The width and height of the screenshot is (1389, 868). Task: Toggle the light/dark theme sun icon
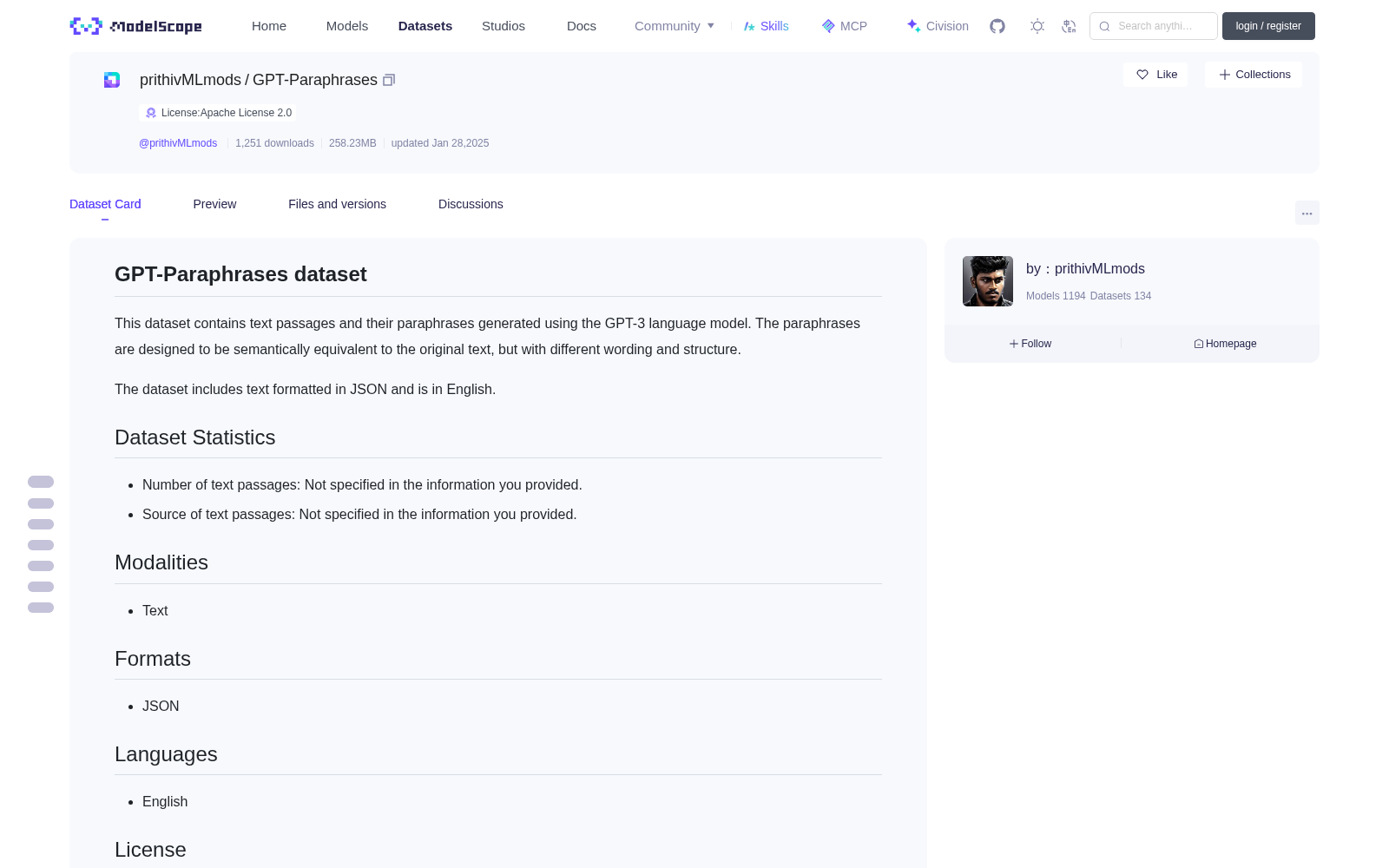[1037, 26]
